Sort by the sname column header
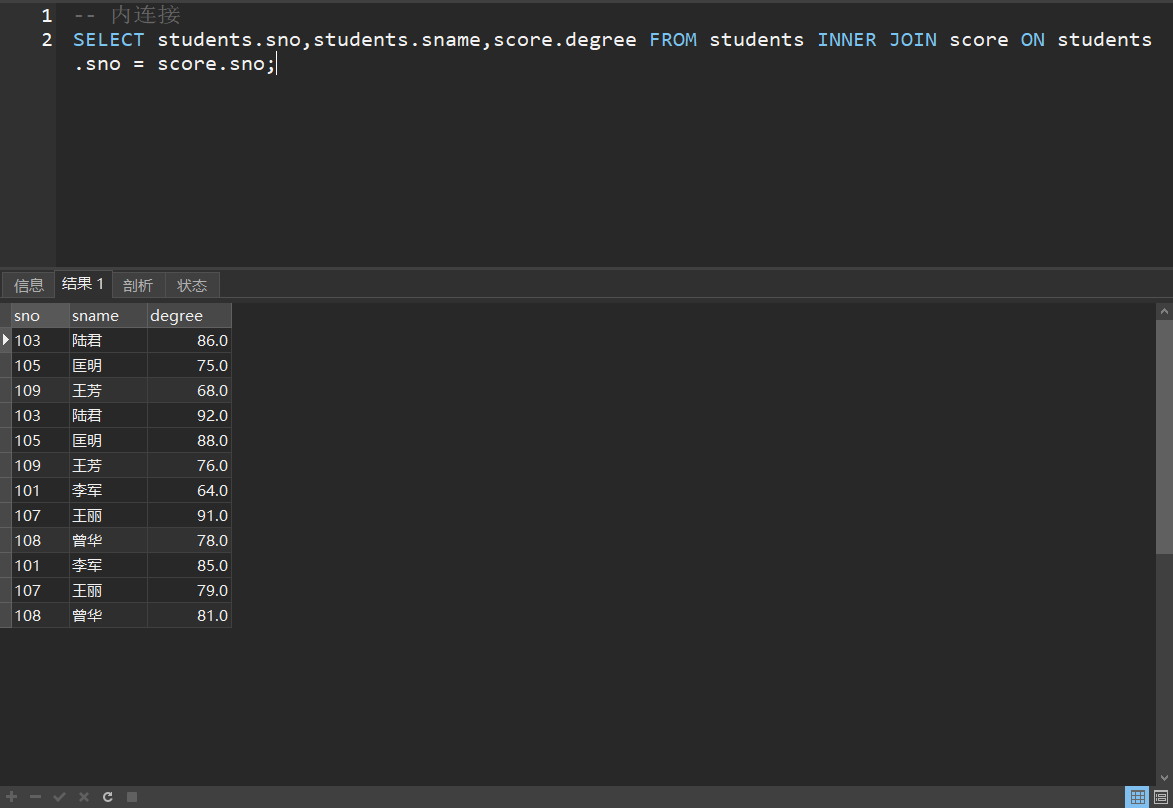The width and height of the screenshot is (1173, 808). (108, 316)
